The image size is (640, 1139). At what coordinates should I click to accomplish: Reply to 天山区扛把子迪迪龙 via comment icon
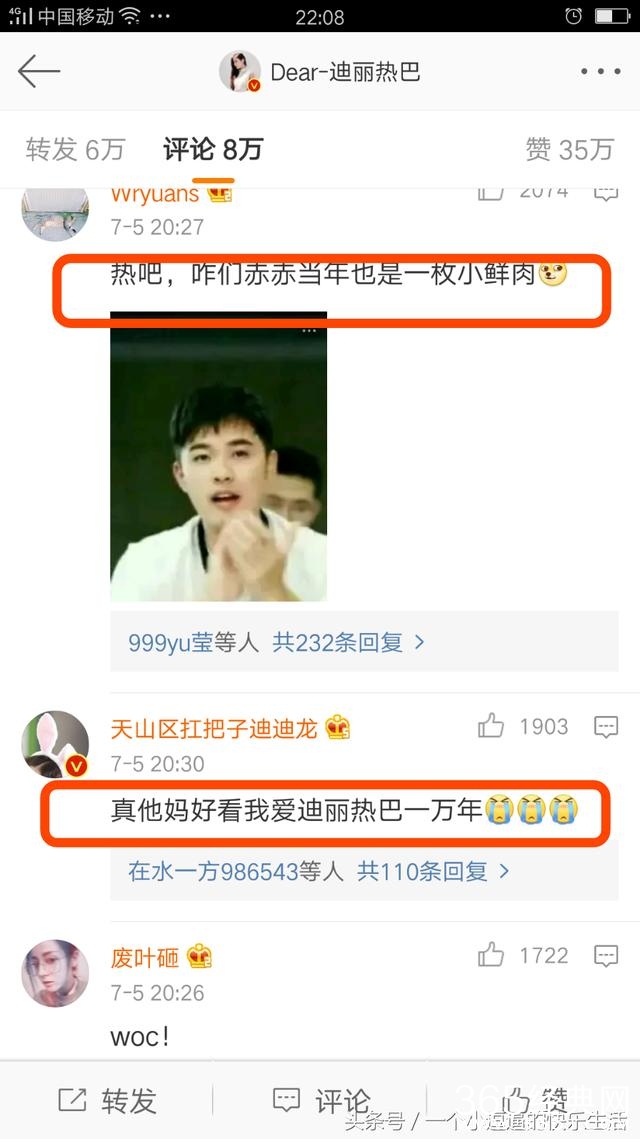coord(606,726)
